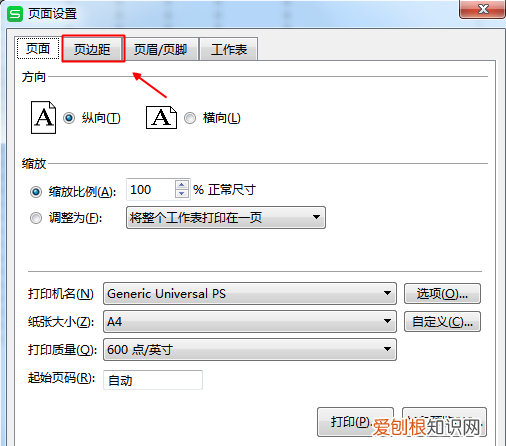Click the 方向 section heading

(34, 77)
